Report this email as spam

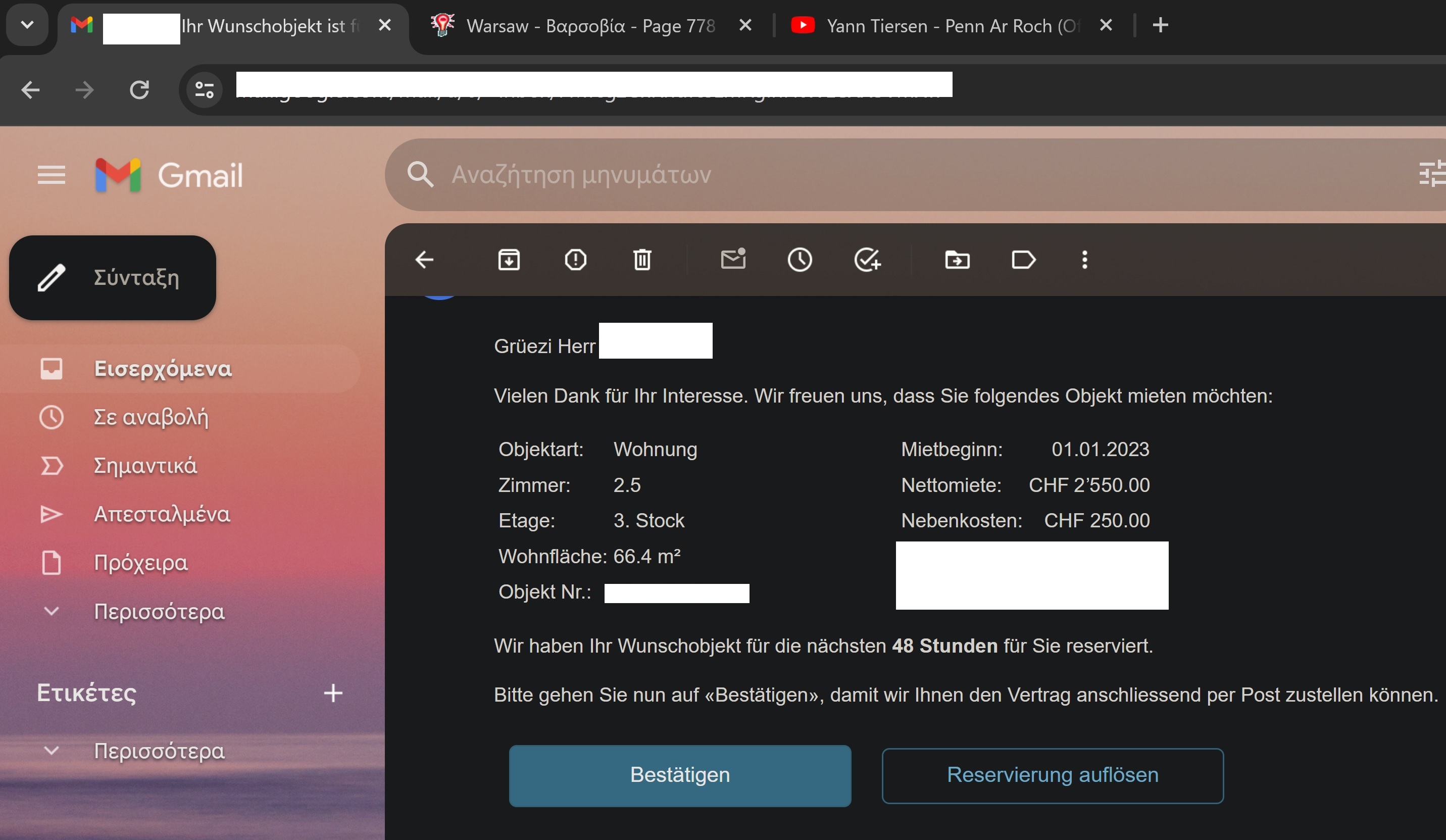(576, 260)
